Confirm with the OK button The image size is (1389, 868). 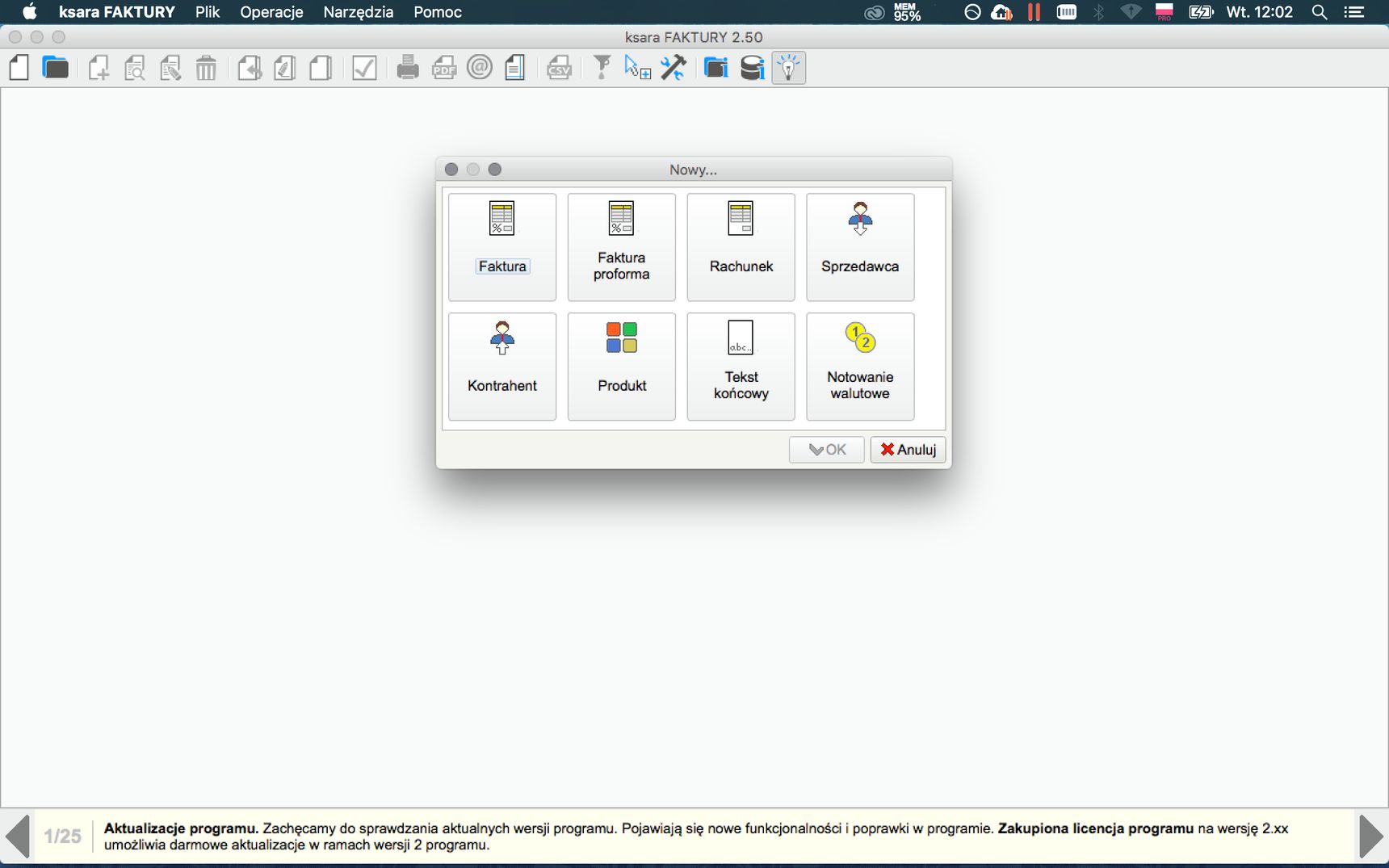coord(827,450)
